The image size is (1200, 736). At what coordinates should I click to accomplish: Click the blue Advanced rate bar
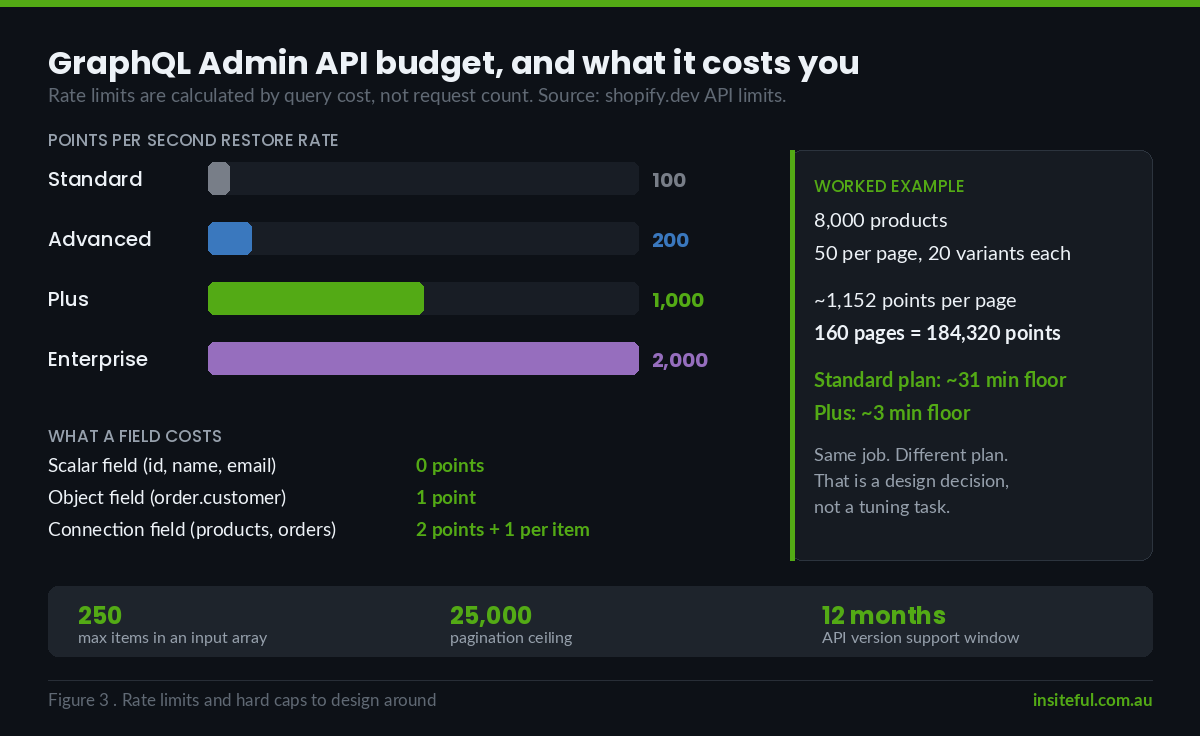pos(230,239)
